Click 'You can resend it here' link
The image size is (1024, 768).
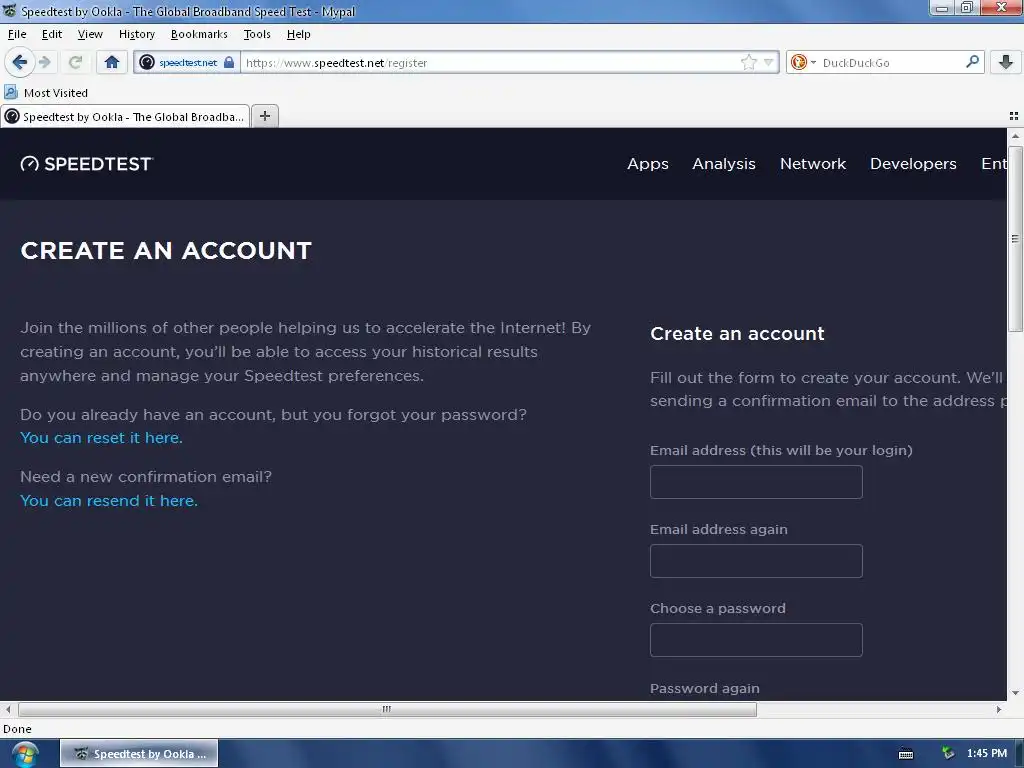point(108,500)
